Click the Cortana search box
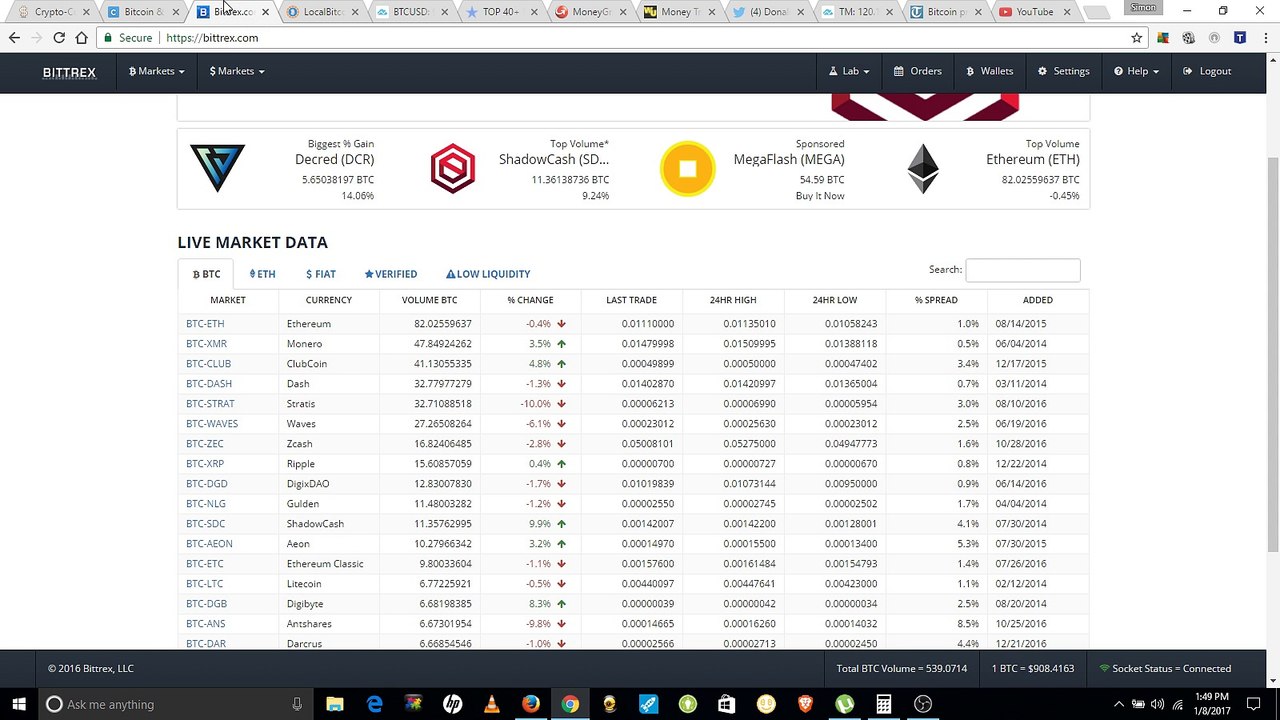The height and width of the screenshot is (720, 1280). (176, 704)
